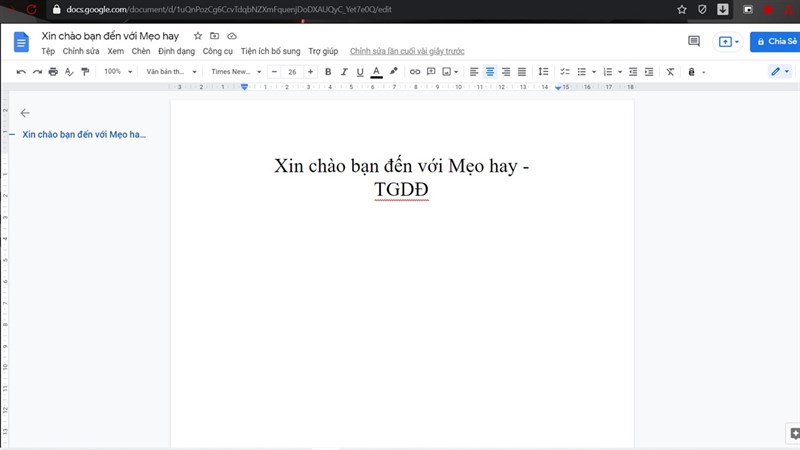This screenshot has width=800, height=450.
Task: Open line and paragraph spacing
Action: pos(543,72)
